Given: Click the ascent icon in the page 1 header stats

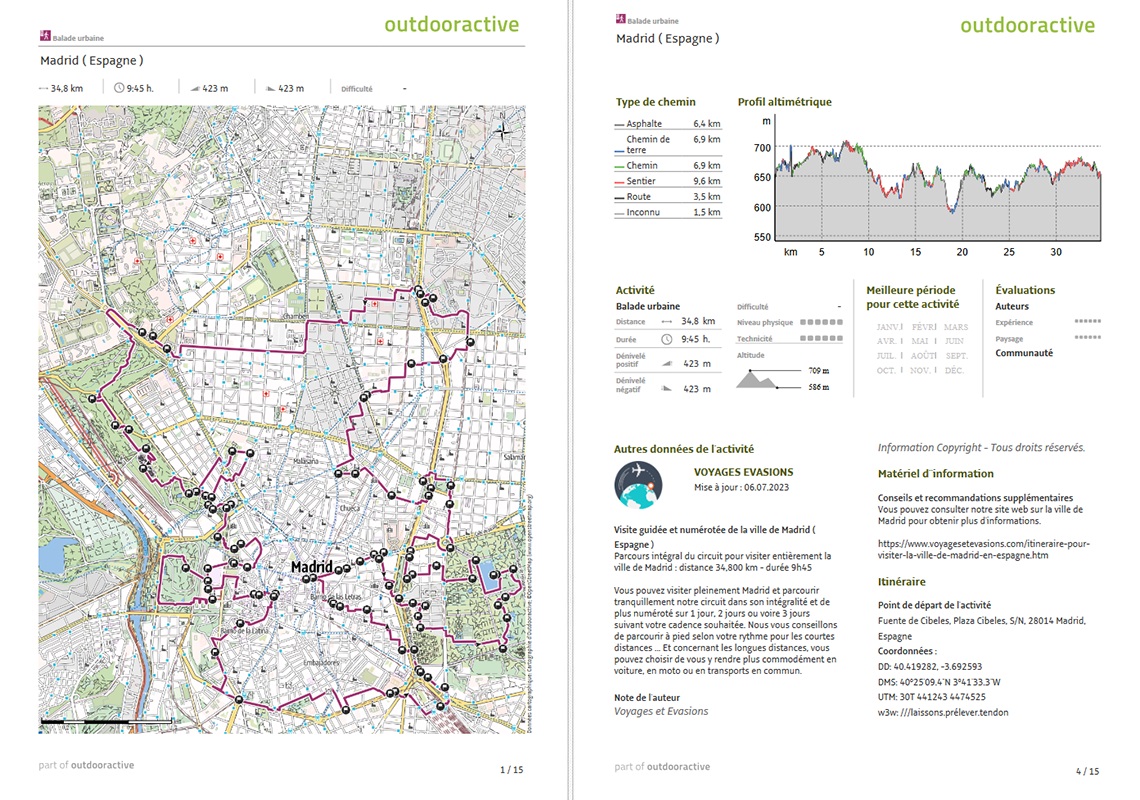Looking at the screenshot, I should click(195, 89).
